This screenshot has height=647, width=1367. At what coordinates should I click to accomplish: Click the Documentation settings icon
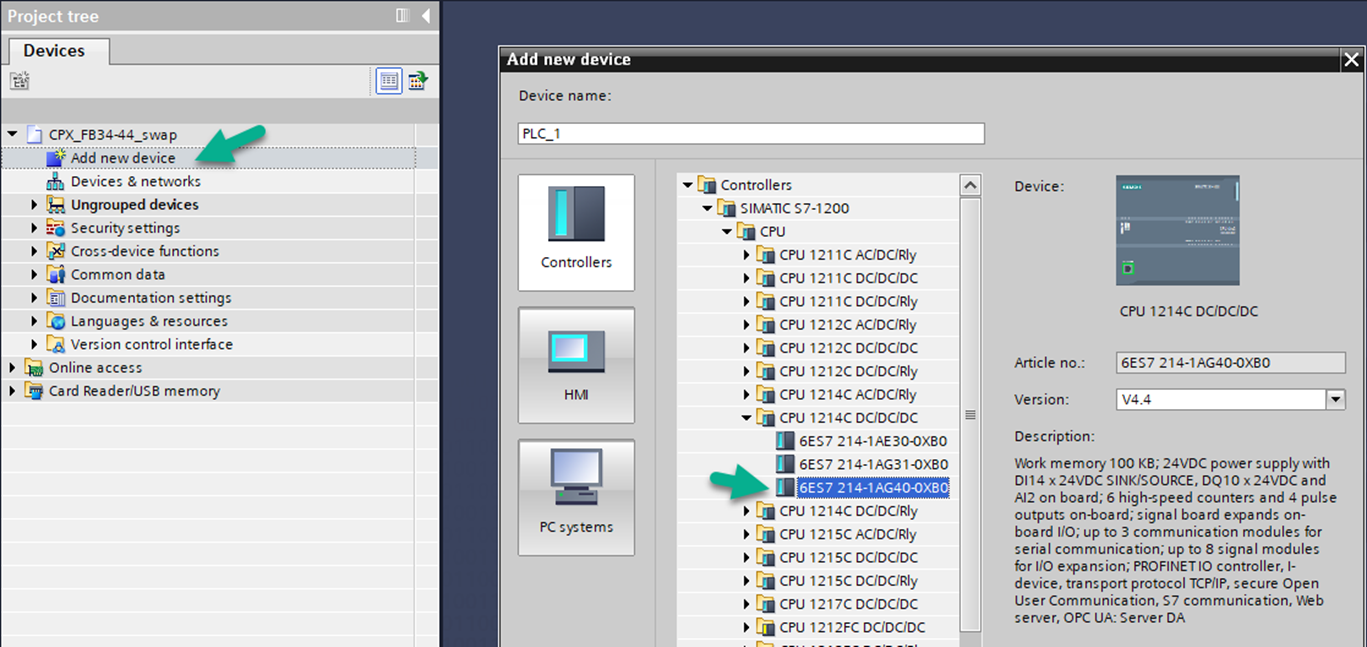coord(55,298)
